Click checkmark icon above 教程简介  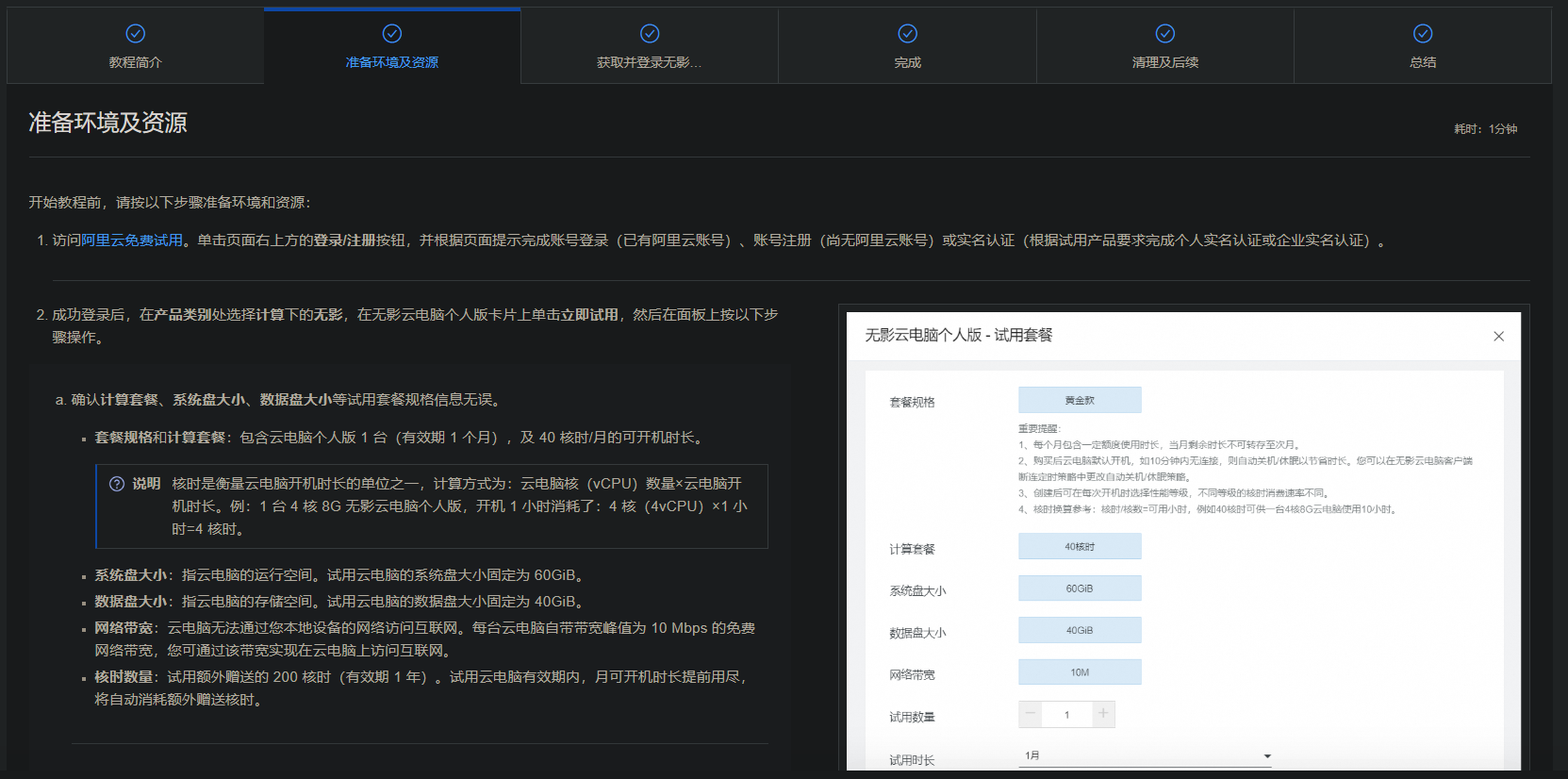point(136,34)
